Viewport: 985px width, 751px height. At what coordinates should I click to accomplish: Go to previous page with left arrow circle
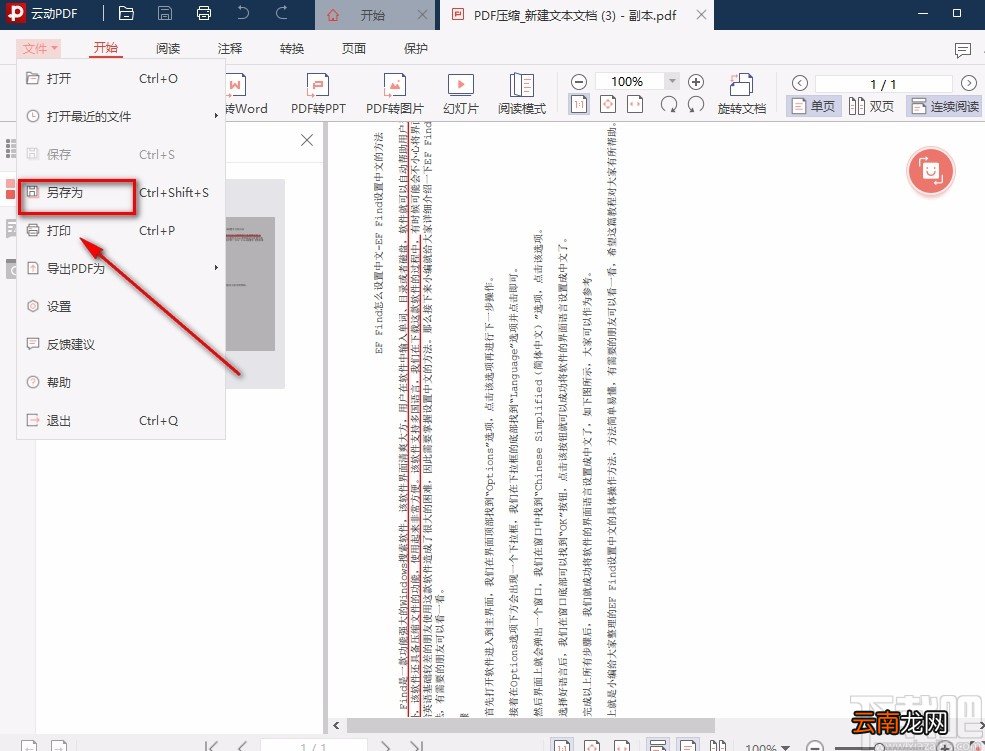[800, 83]
